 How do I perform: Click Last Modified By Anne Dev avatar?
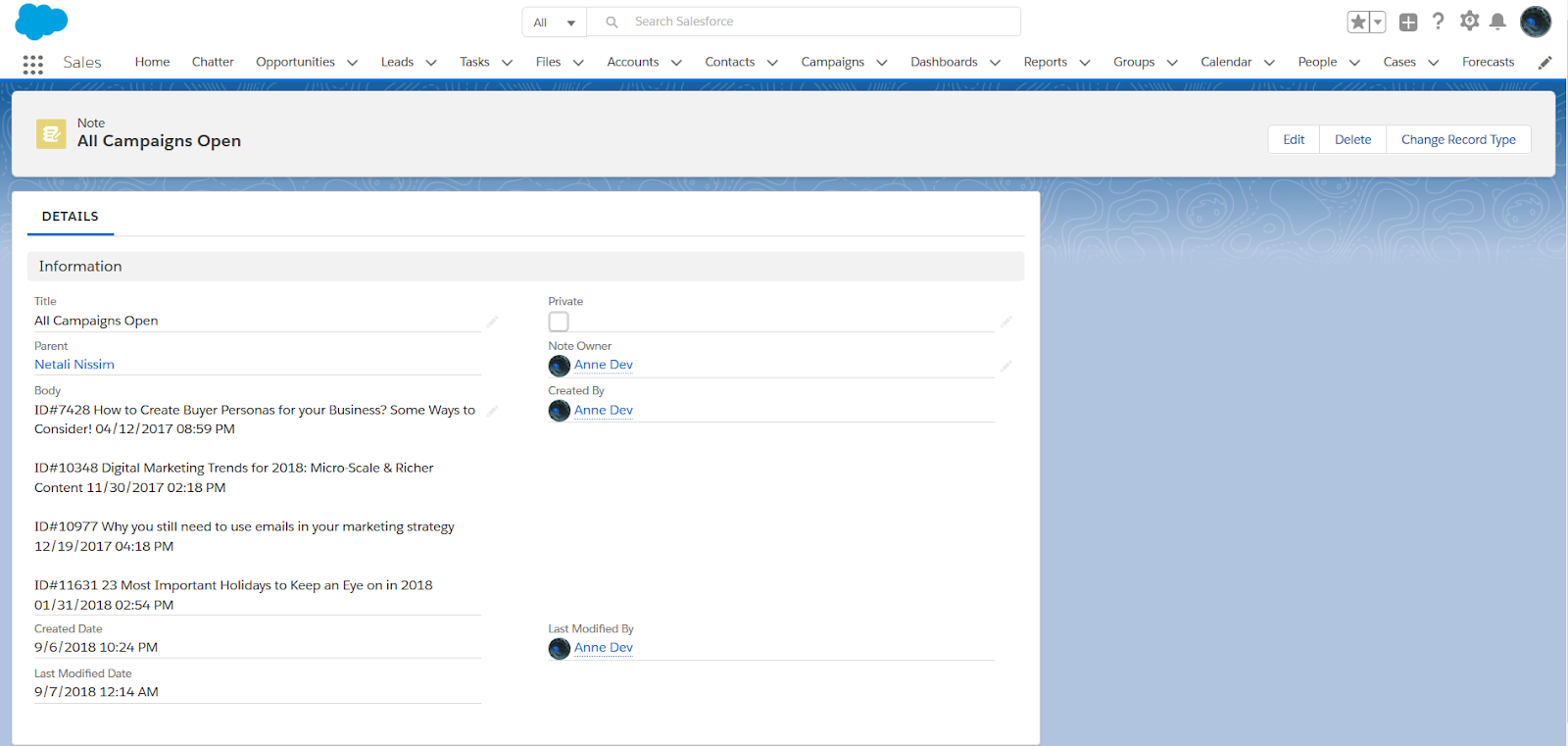560,648
